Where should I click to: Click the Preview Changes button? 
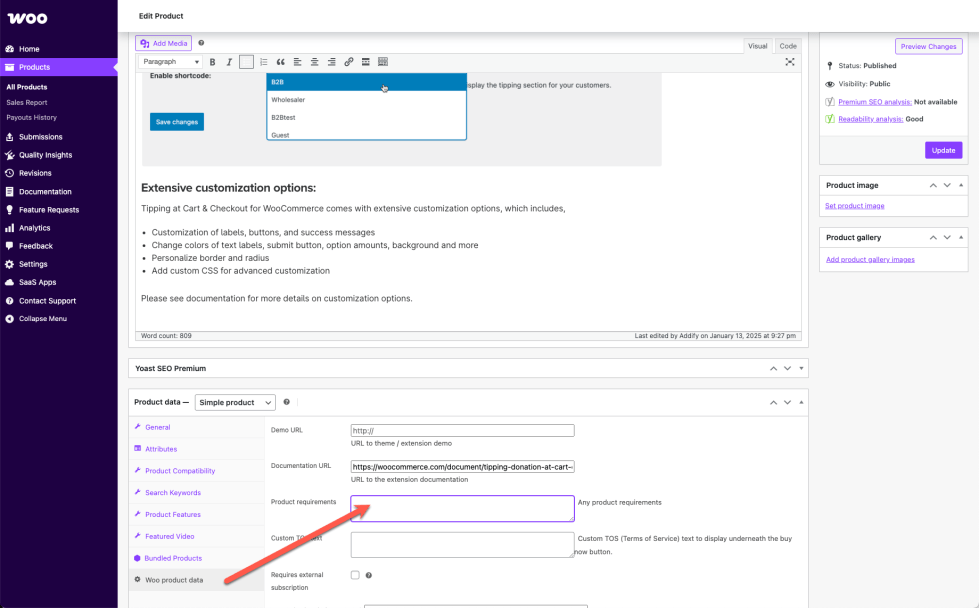click(x=928, y=46)
